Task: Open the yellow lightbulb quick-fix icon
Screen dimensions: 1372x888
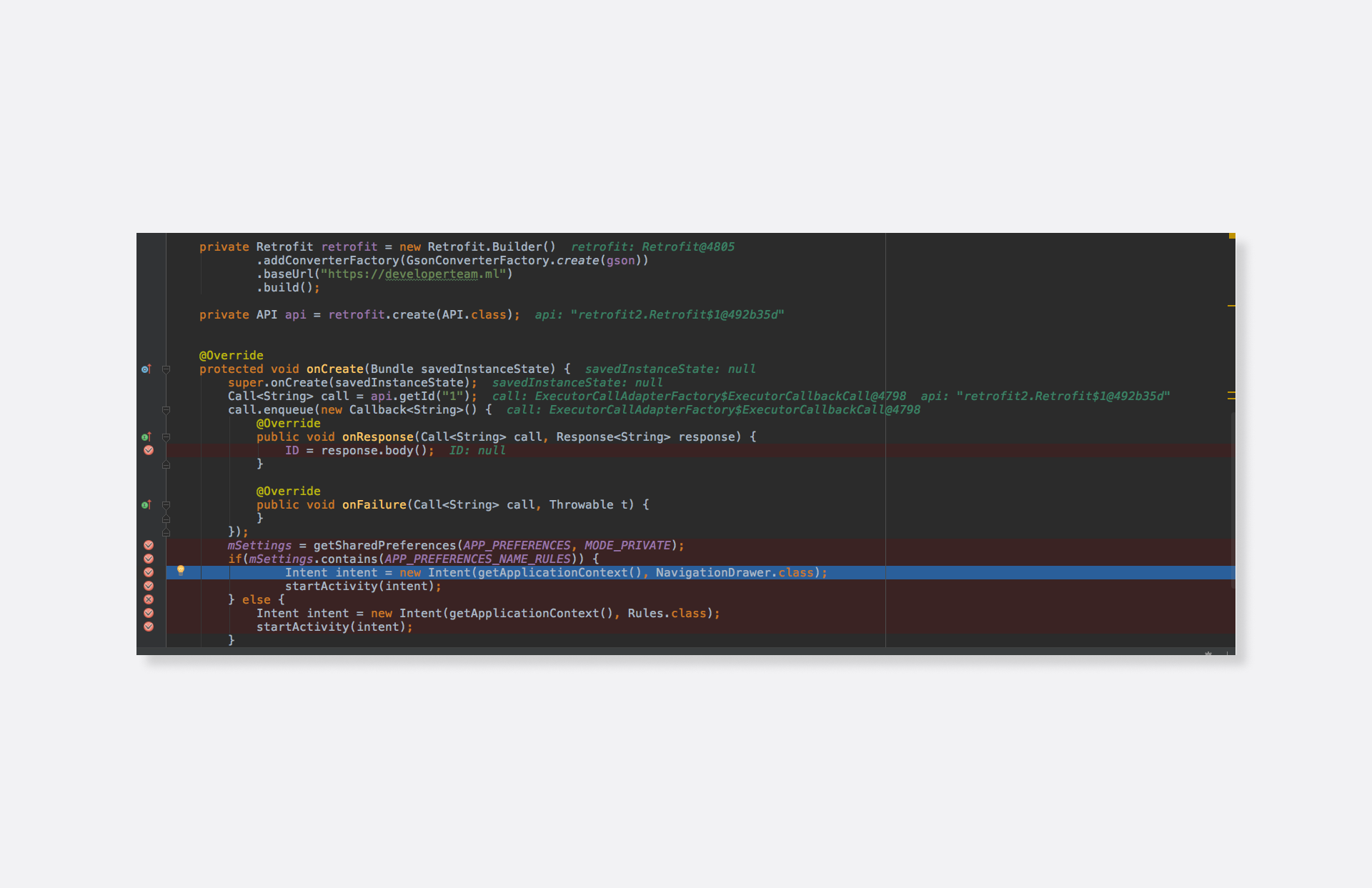Action: pyautogui.click(x=181, y=570)
